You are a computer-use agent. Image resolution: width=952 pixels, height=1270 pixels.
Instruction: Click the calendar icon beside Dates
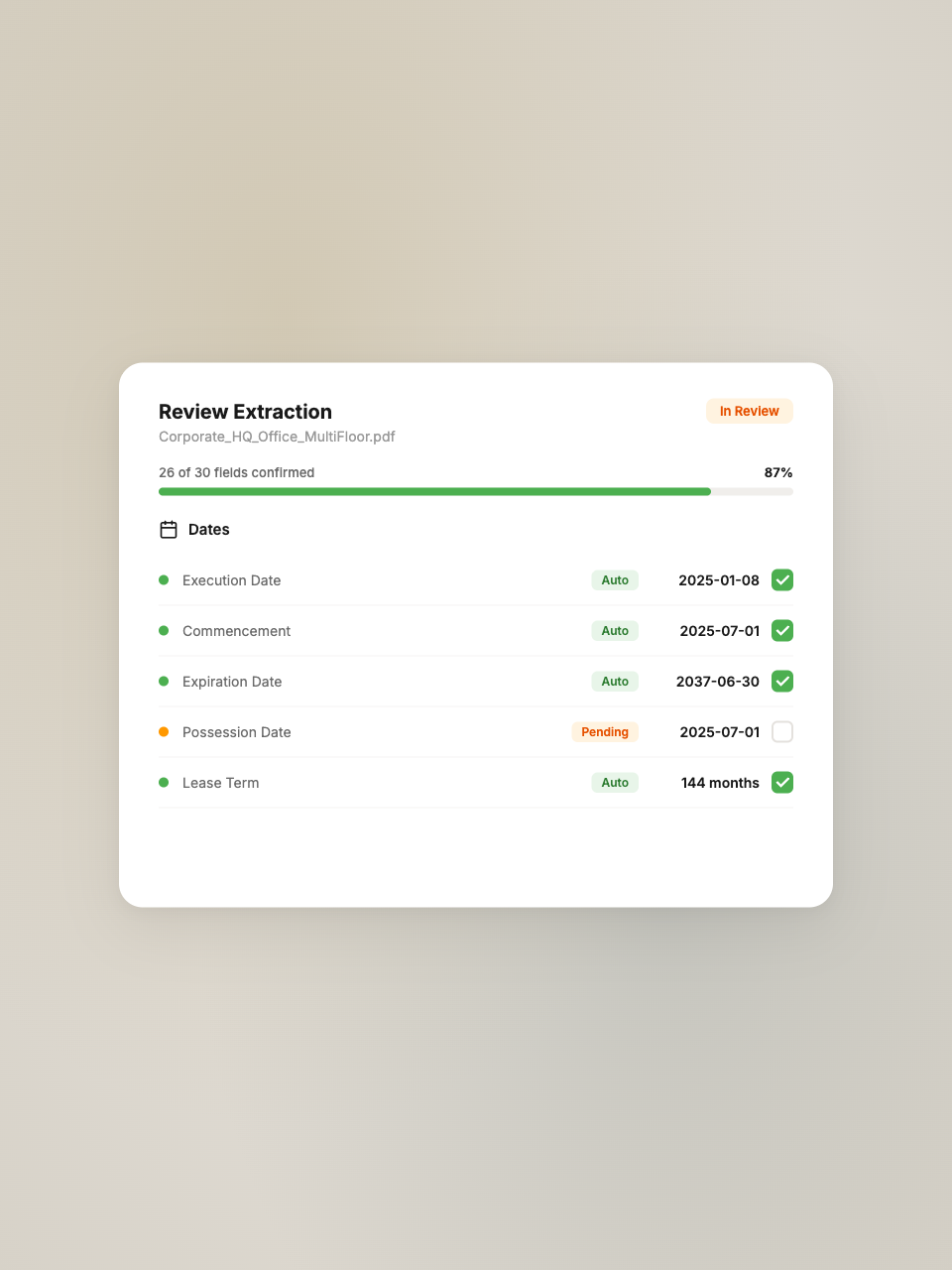pos(169,530)
